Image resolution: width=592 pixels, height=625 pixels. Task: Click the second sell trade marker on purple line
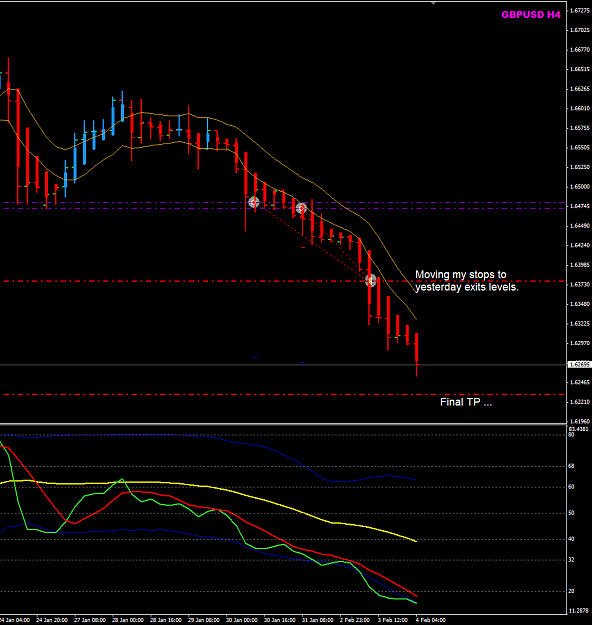302,208
